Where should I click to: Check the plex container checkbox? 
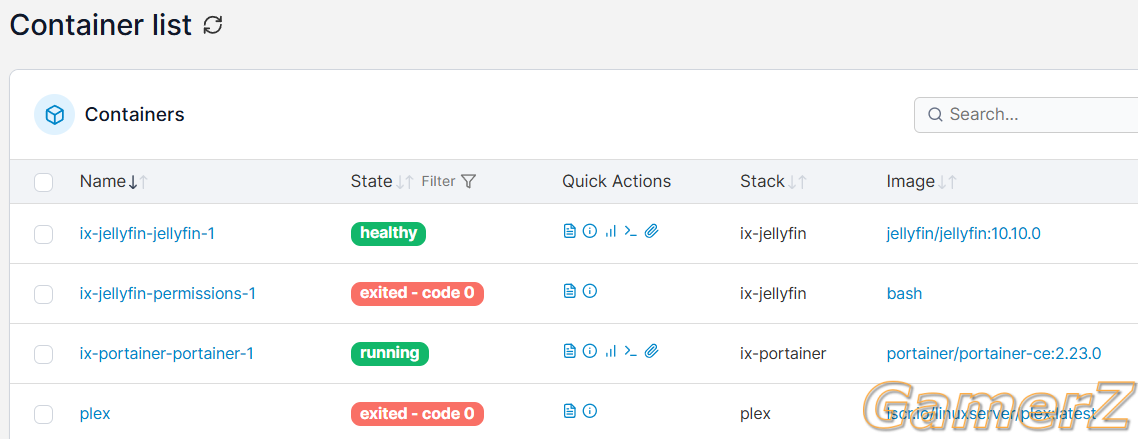point(44,414)
